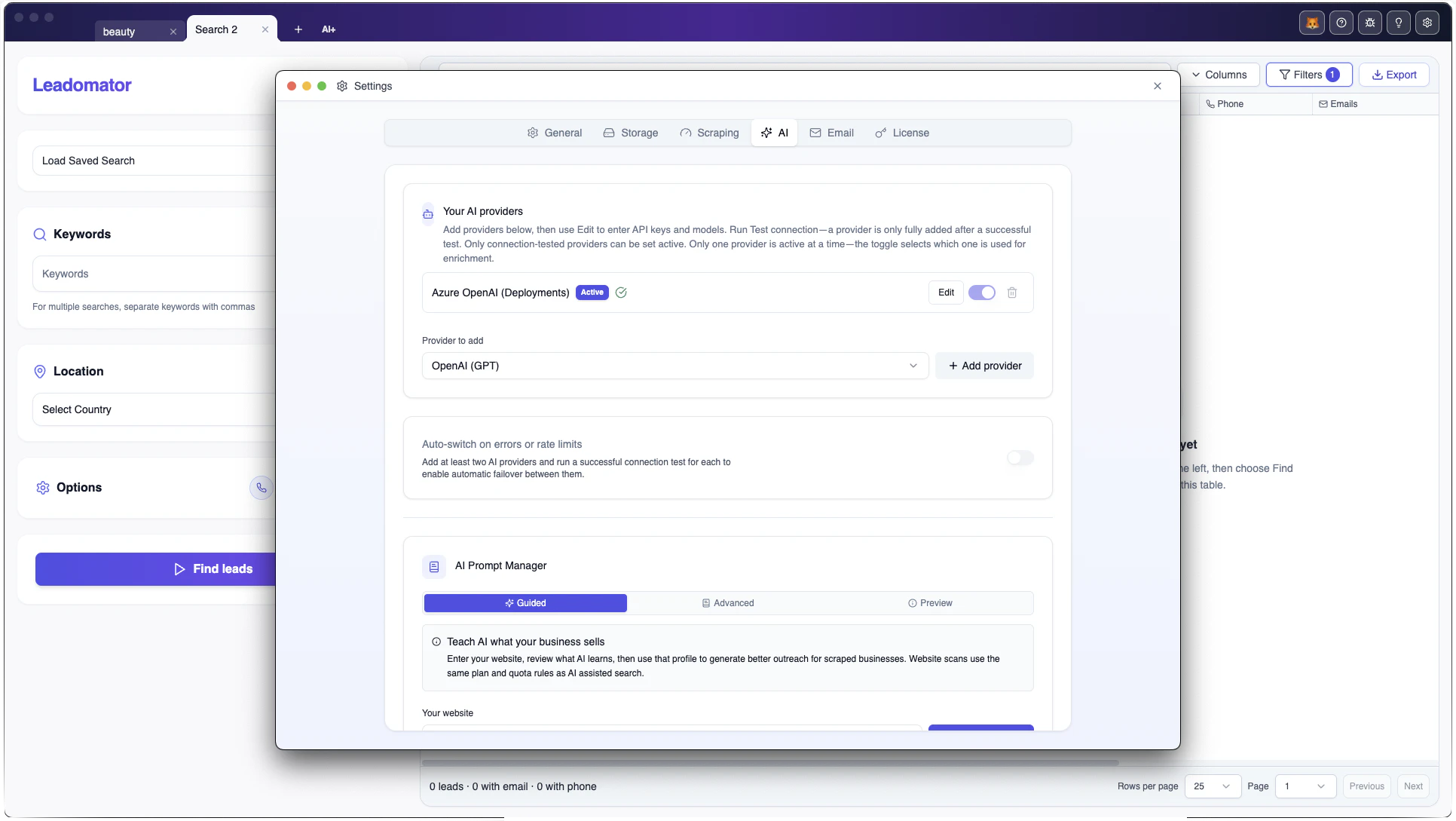Toggle Auto-switch on errors or rate limits

pos(1020,458)
